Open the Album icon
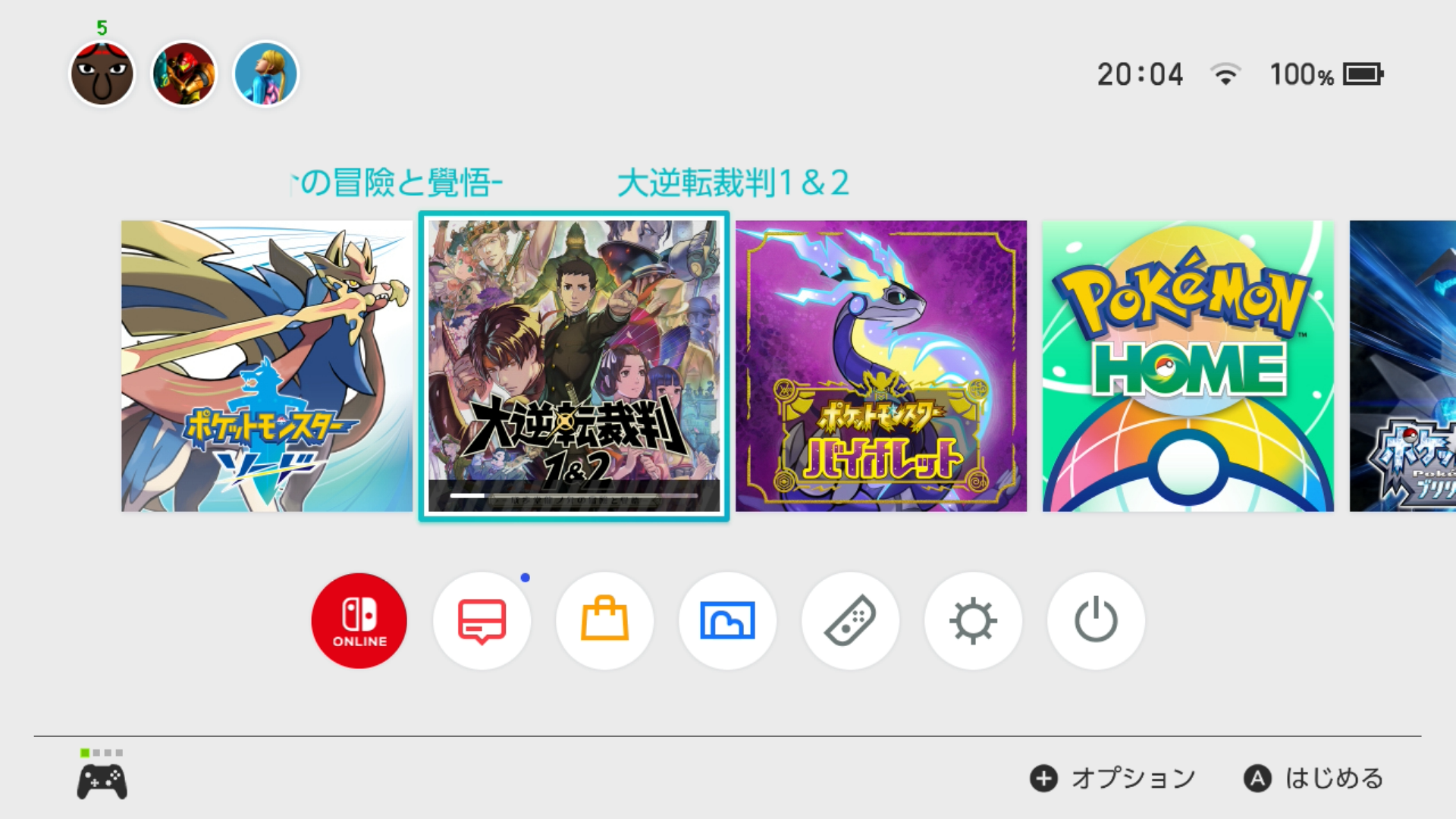Screen dimensions: 1456x819 pos(727,621)
